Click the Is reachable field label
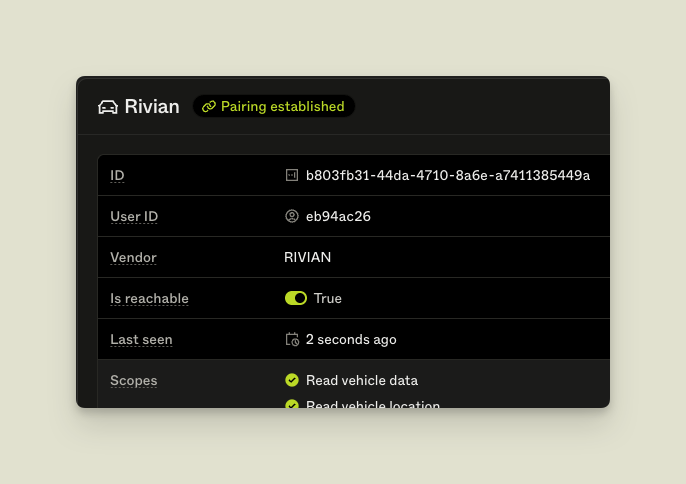This screenshot has height=484, width=686. (x=149, y=298)
